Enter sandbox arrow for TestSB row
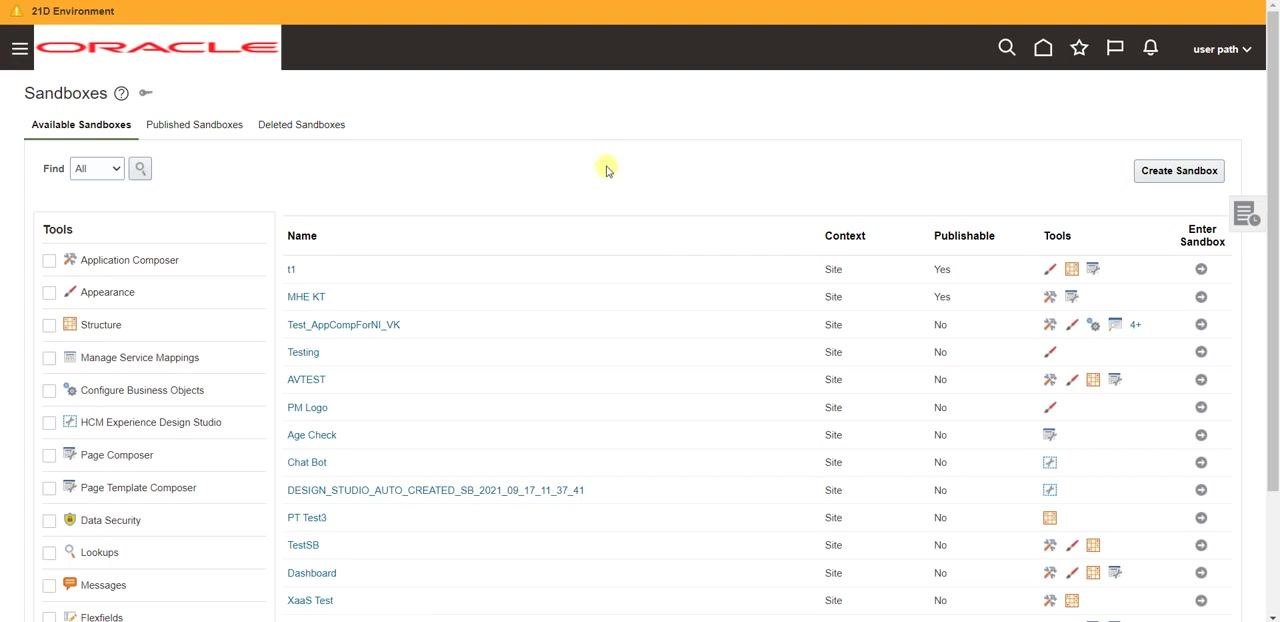The image size is (1280, 622). tap(1201, 545)
